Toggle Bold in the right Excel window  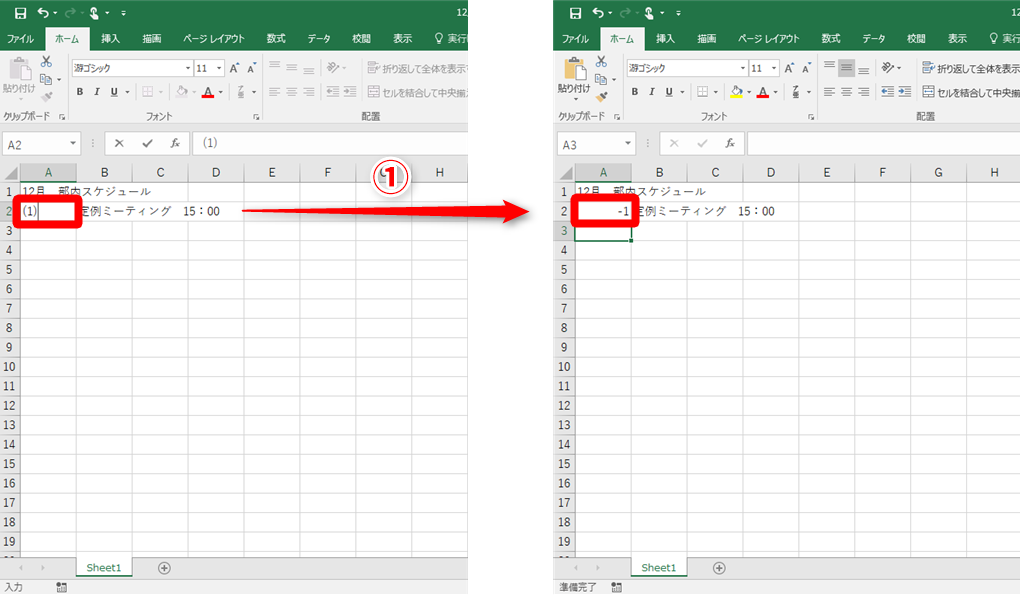click(635, 92)
